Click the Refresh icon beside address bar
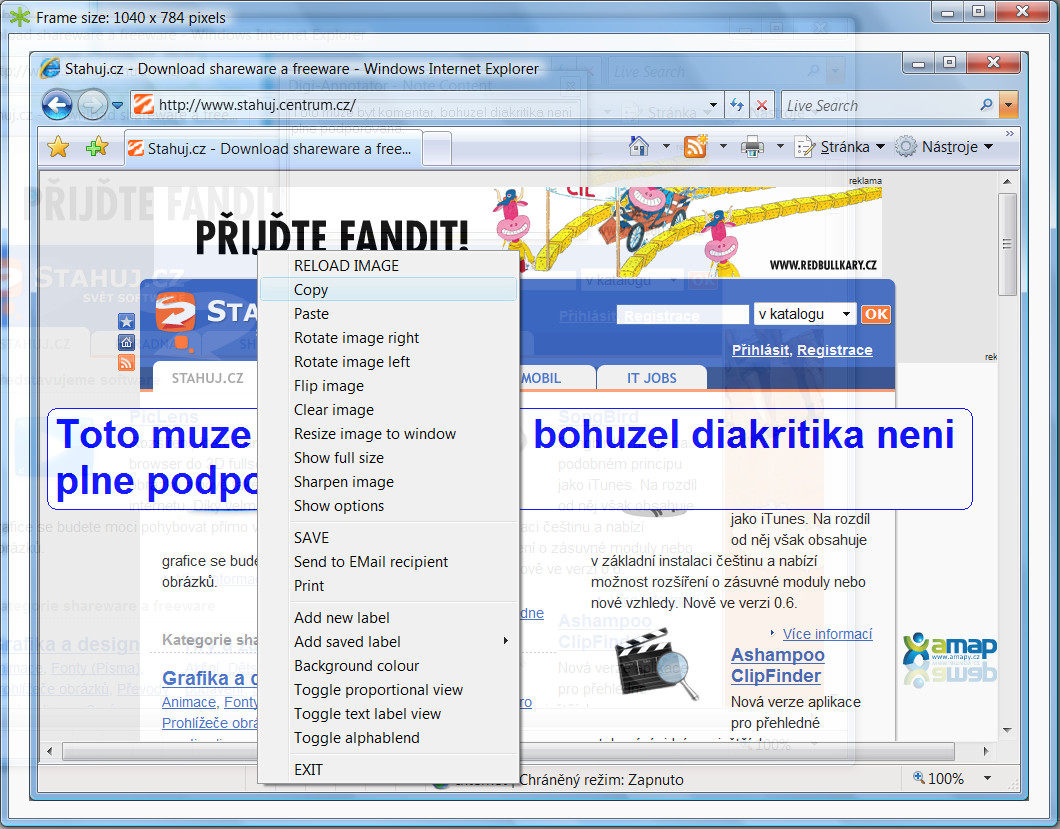The width and height of the screenshot is (1060, 829). pyautogui.click(x=736, y=105)
